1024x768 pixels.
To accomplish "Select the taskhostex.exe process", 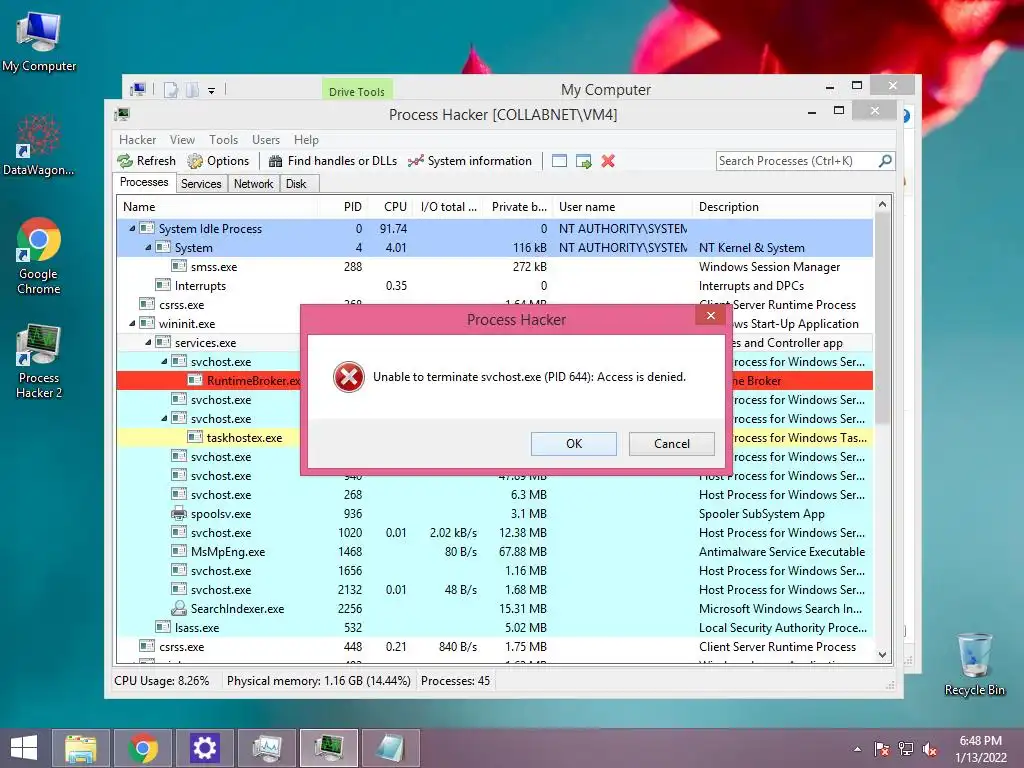I will click(x=208, y=438).
